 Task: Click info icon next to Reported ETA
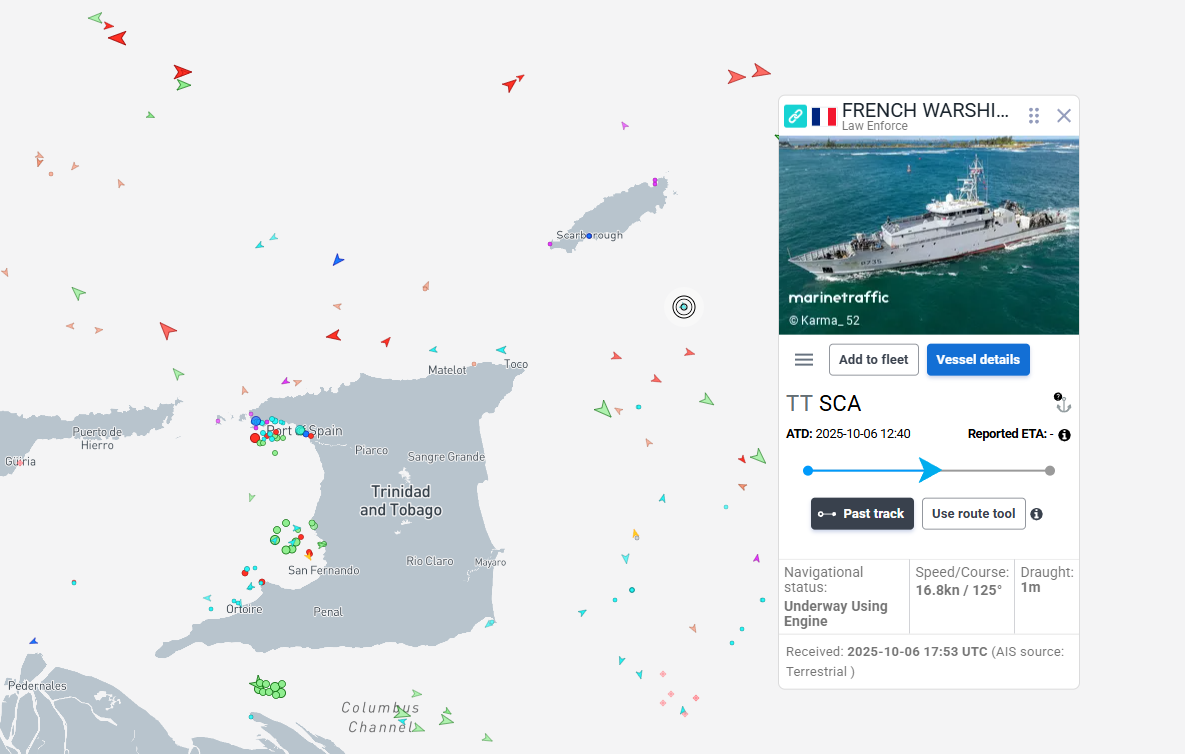click(x=1064, y=435)
